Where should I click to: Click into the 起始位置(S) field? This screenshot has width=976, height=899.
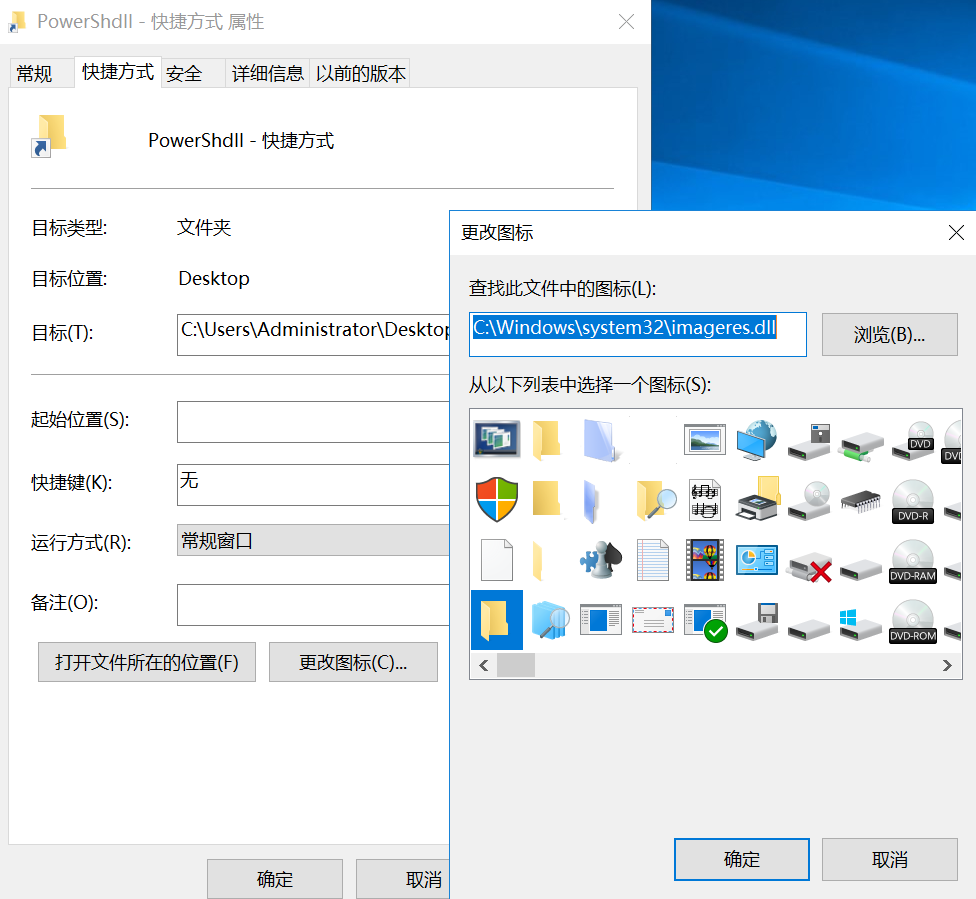coord(313,421)
